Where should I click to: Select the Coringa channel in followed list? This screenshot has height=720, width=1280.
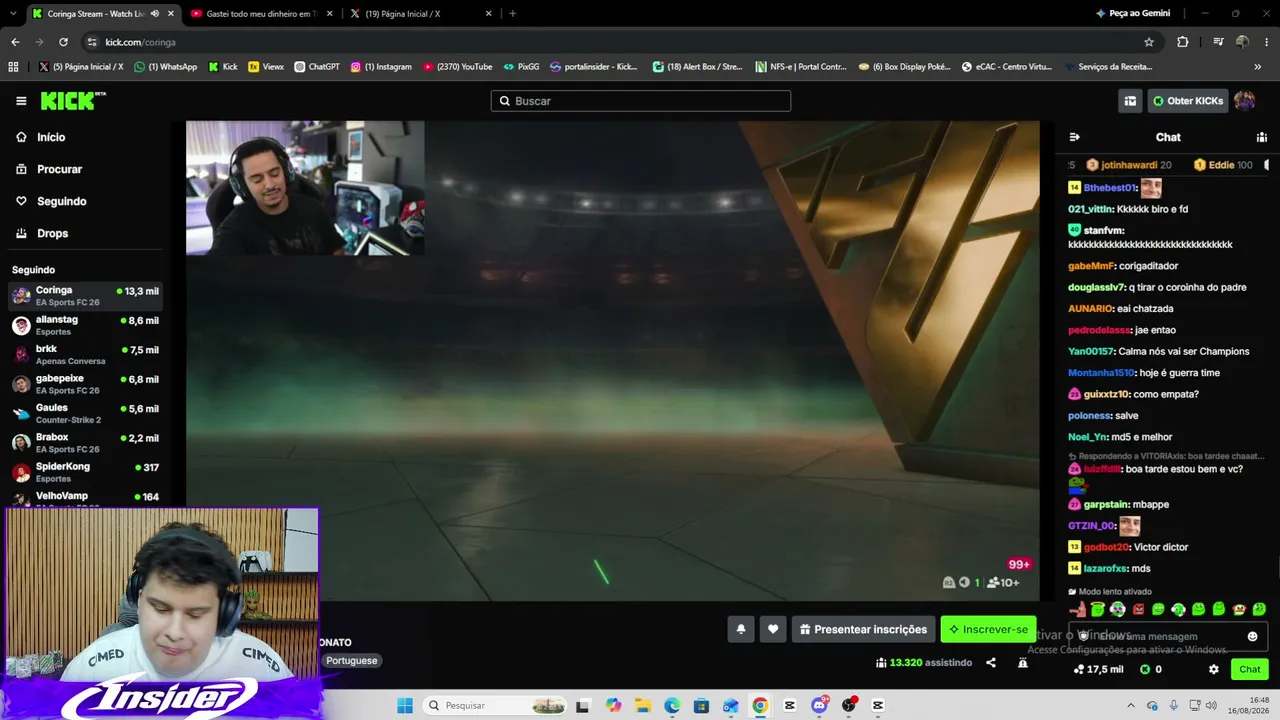[85, 296]
